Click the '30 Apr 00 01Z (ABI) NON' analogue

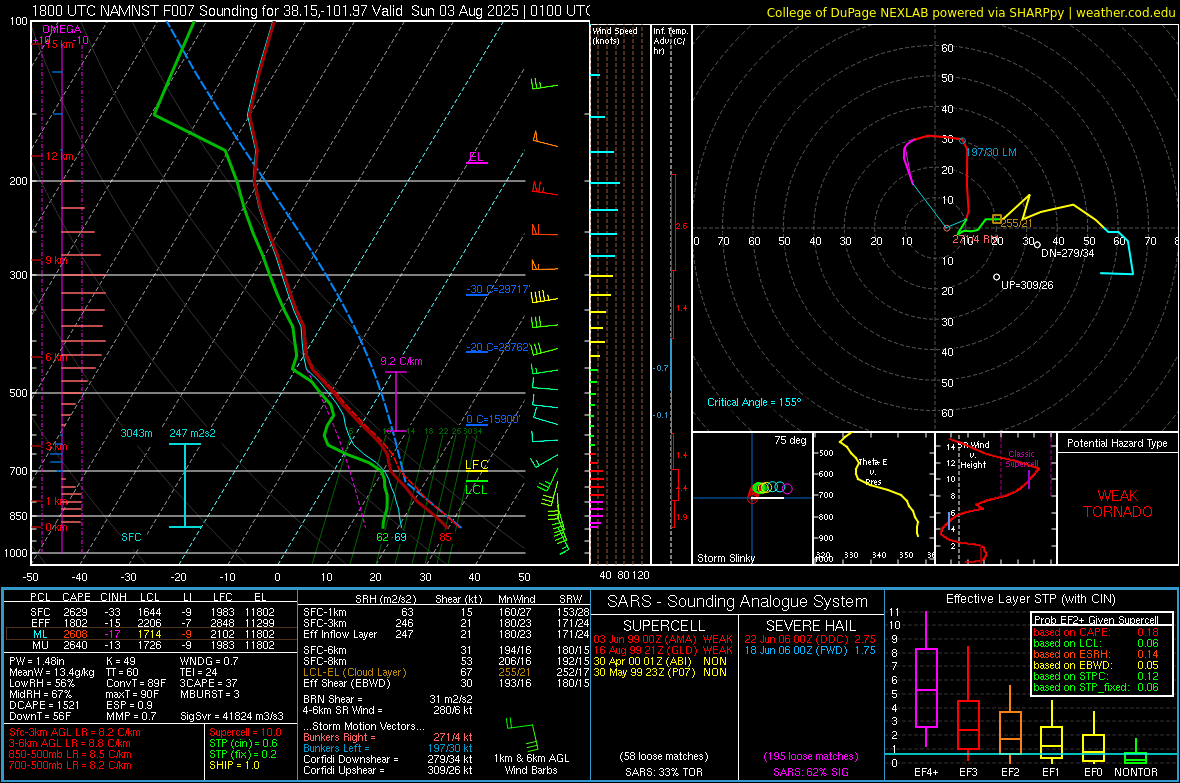tap(660, 661)
